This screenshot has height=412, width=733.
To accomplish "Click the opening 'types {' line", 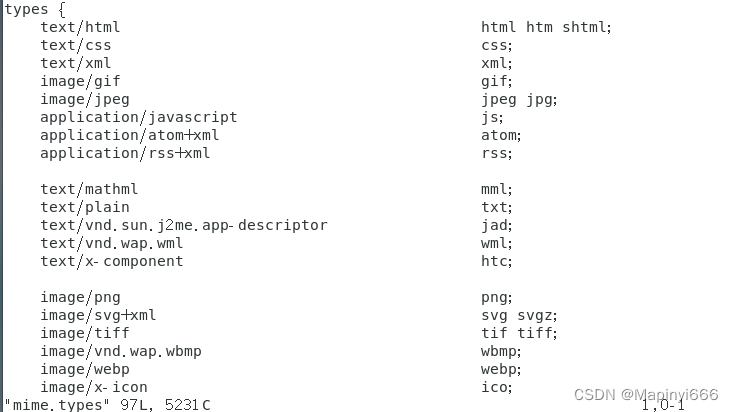I will point(35,9).
